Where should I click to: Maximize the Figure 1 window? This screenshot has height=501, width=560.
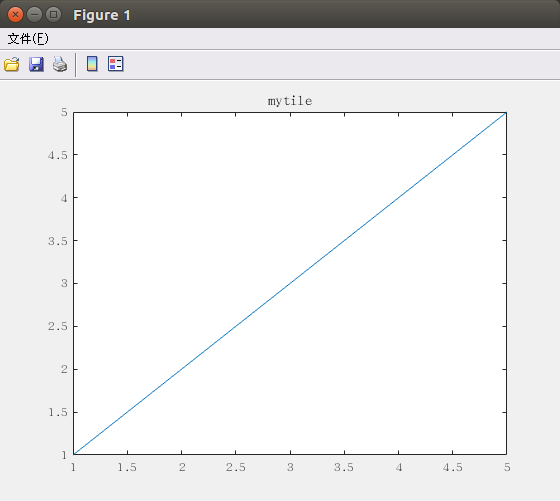click(x=54, y=15)
